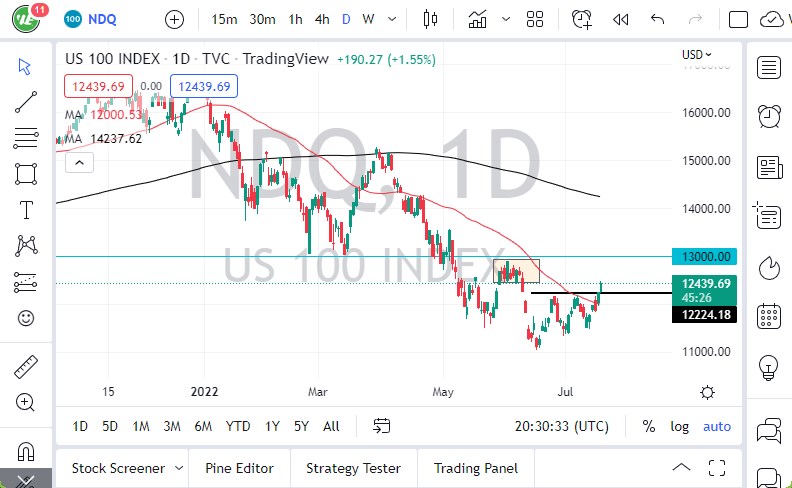The width and height of the screenshot is (792, 488).
Task: Open the Pine Editor tab
Action: click(239, 468)
